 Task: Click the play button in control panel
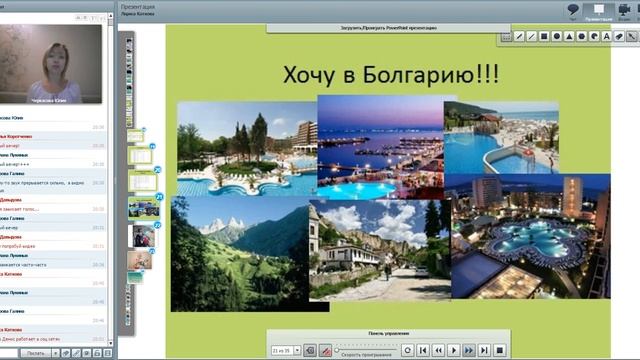453,350
